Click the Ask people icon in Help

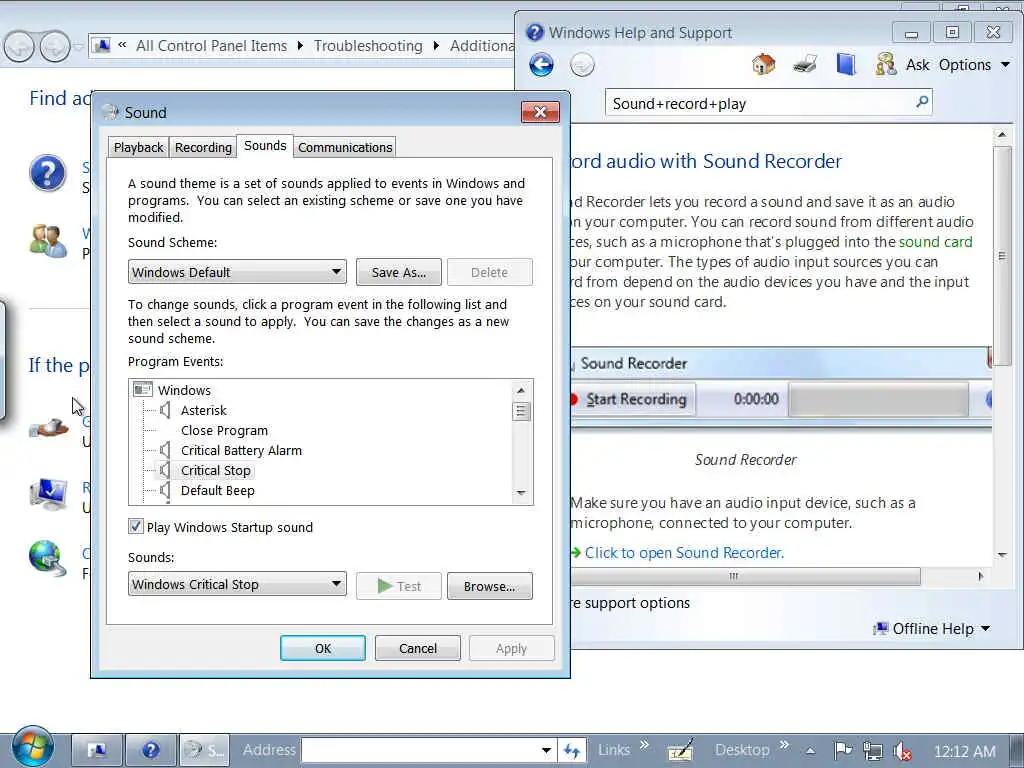(x=886, y=64)
